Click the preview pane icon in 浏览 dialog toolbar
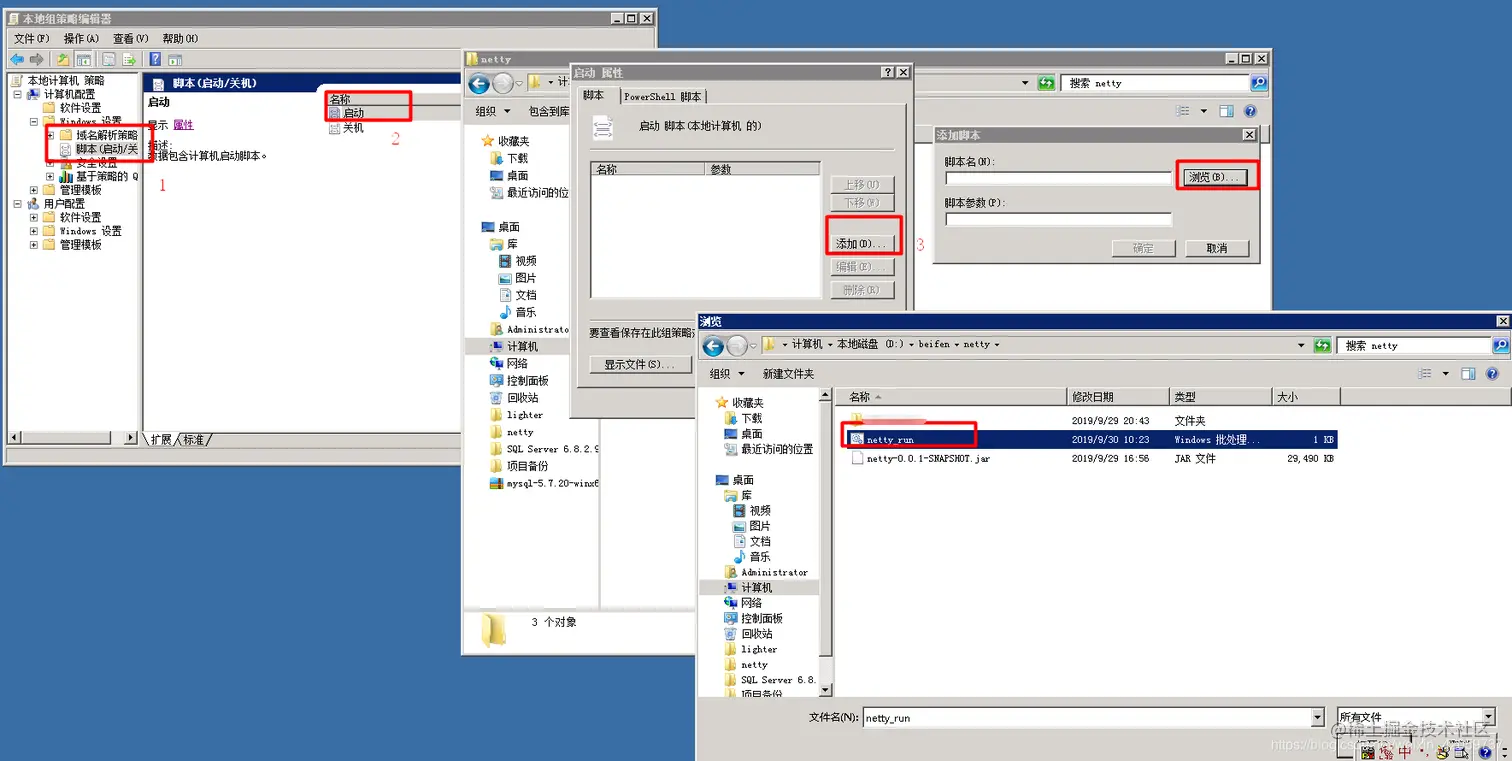 click(x=1468, y=373)
